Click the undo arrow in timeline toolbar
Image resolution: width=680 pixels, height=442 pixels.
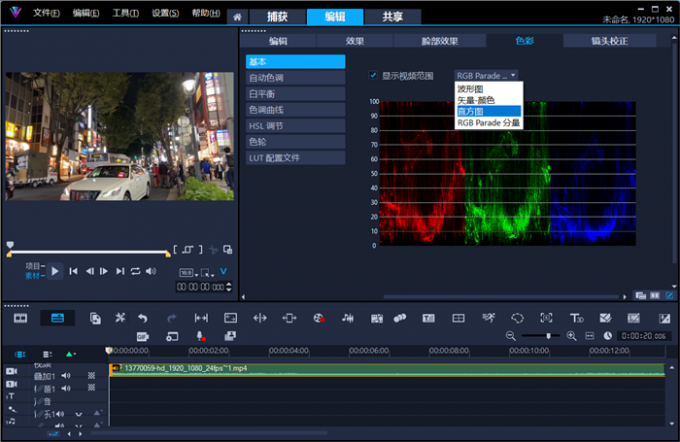pos(143,318)
